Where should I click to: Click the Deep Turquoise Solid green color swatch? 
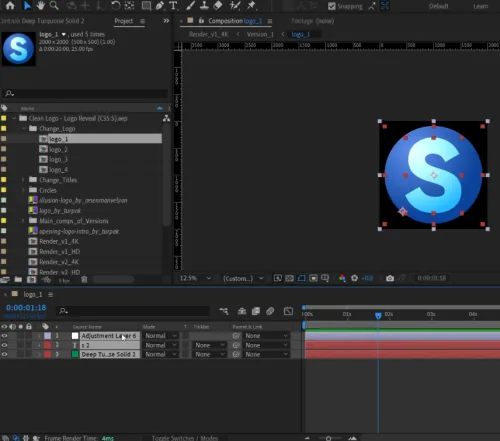coord(75,354)
